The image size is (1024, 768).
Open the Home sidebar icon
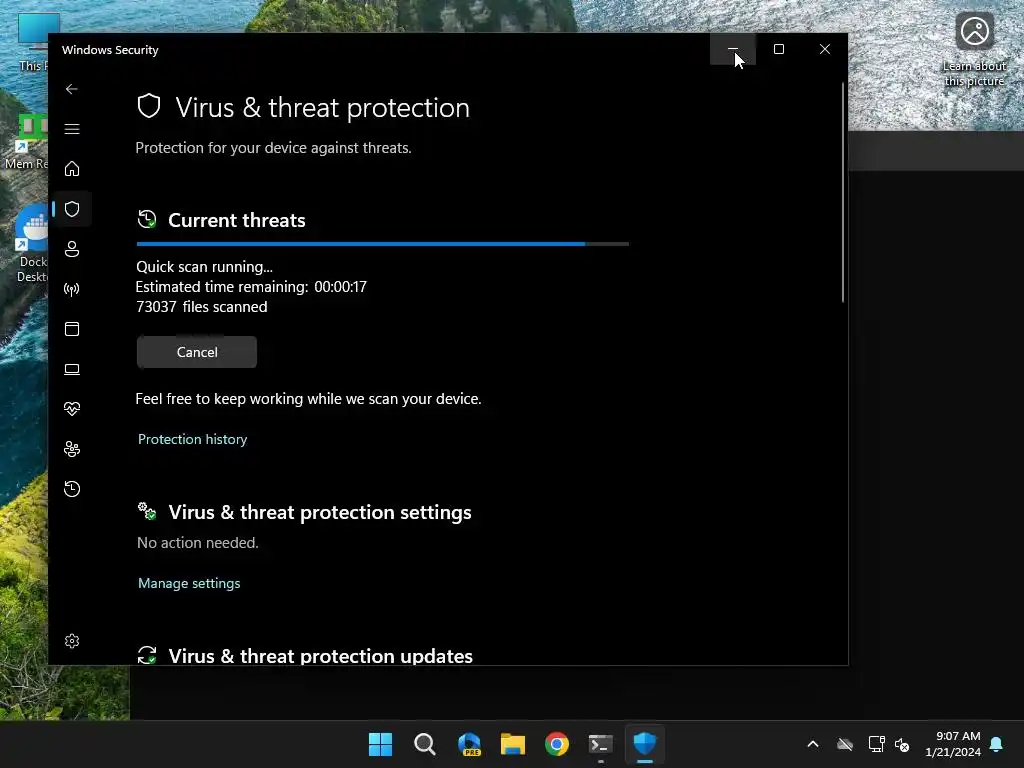(x=72, y=169)
